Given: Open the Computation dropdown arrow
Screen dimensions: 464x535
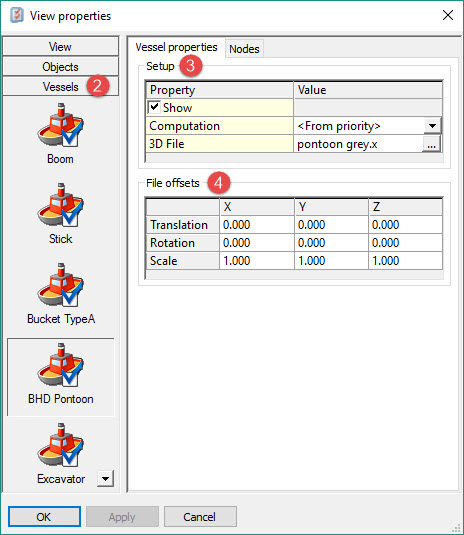Looking at the screenshot, I should (432, 126).
